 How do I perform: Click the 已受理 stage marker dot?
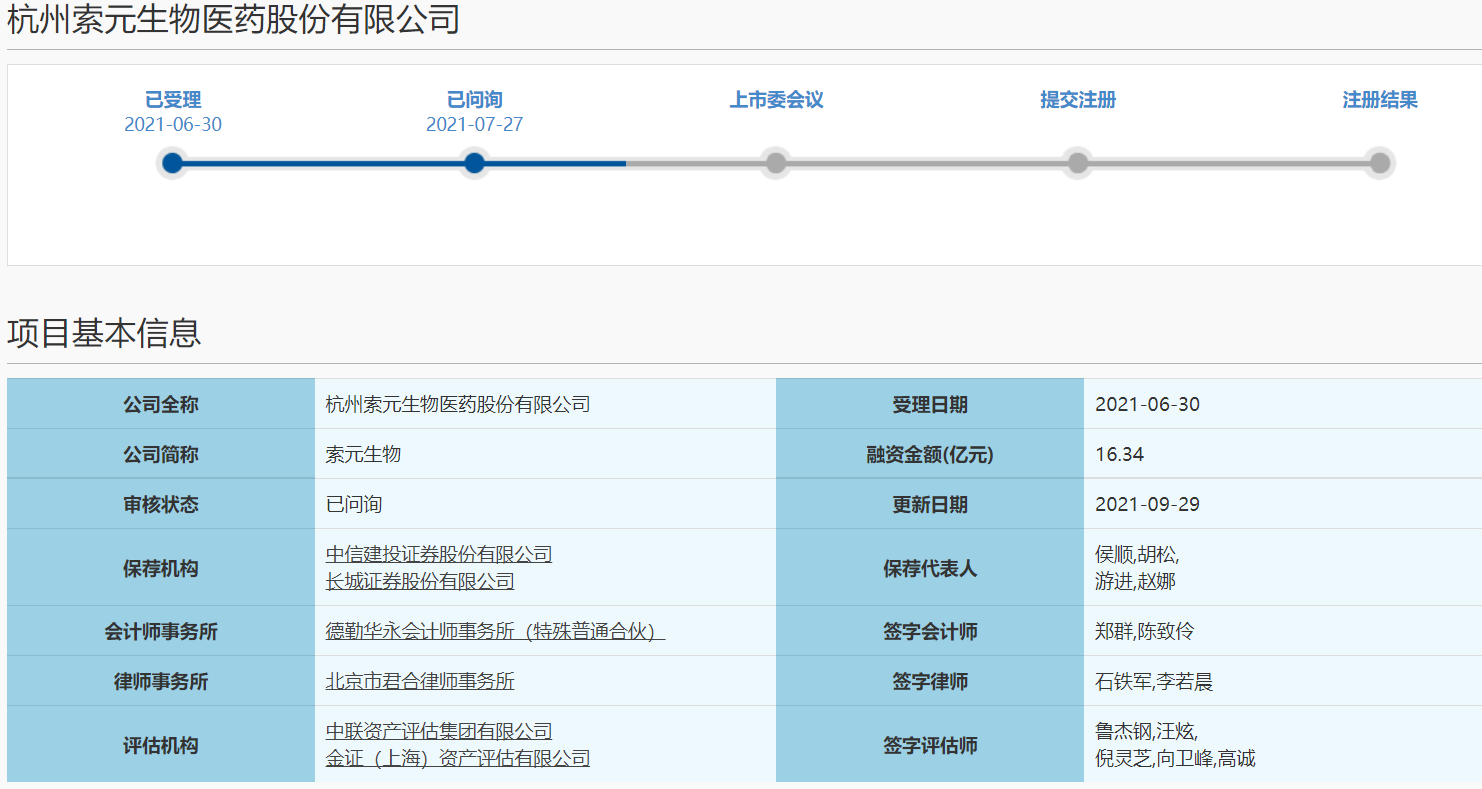(173, 163)
